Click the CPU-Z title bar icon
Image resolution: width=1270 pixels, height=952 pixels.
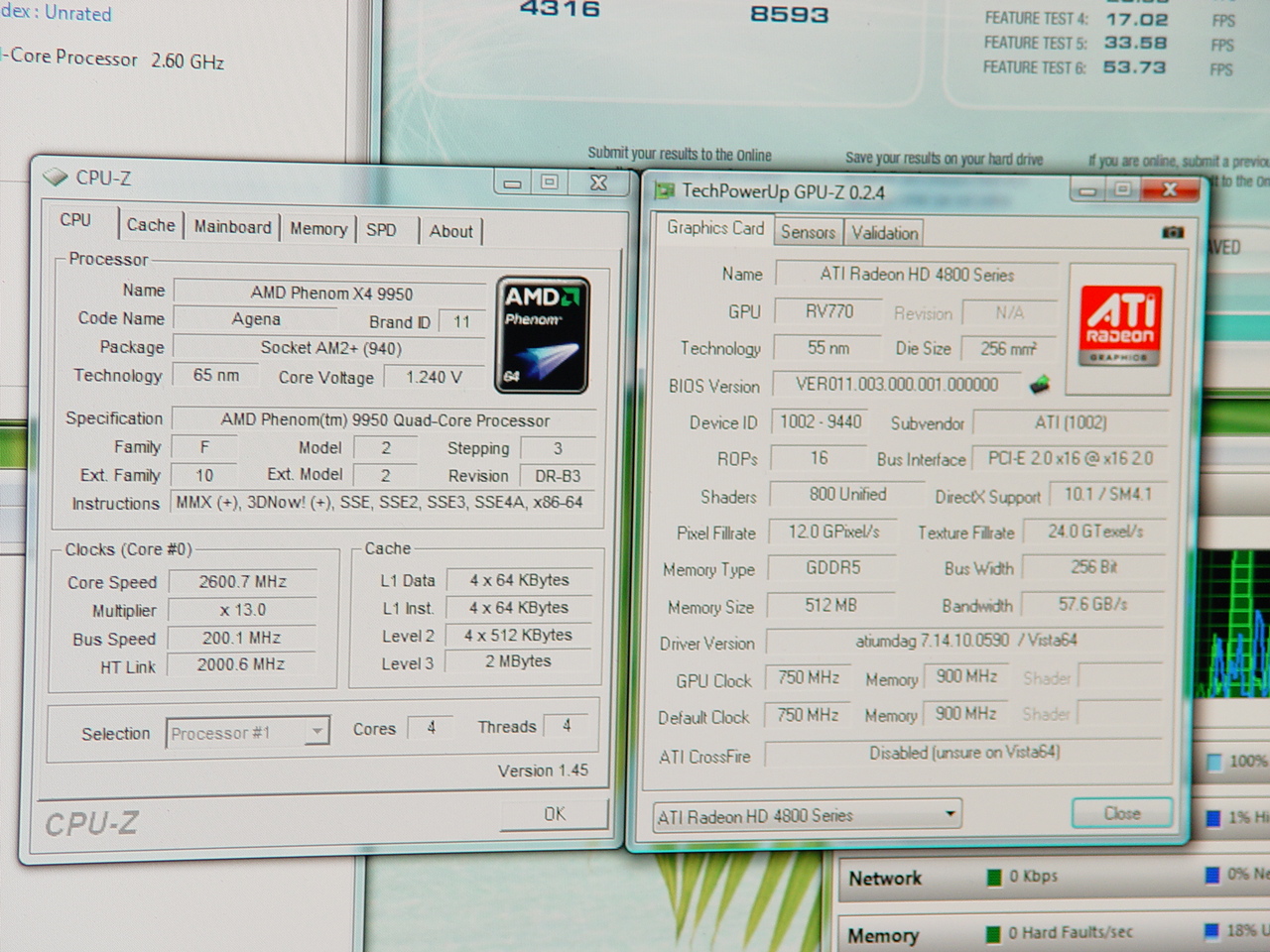pos(55,178)
